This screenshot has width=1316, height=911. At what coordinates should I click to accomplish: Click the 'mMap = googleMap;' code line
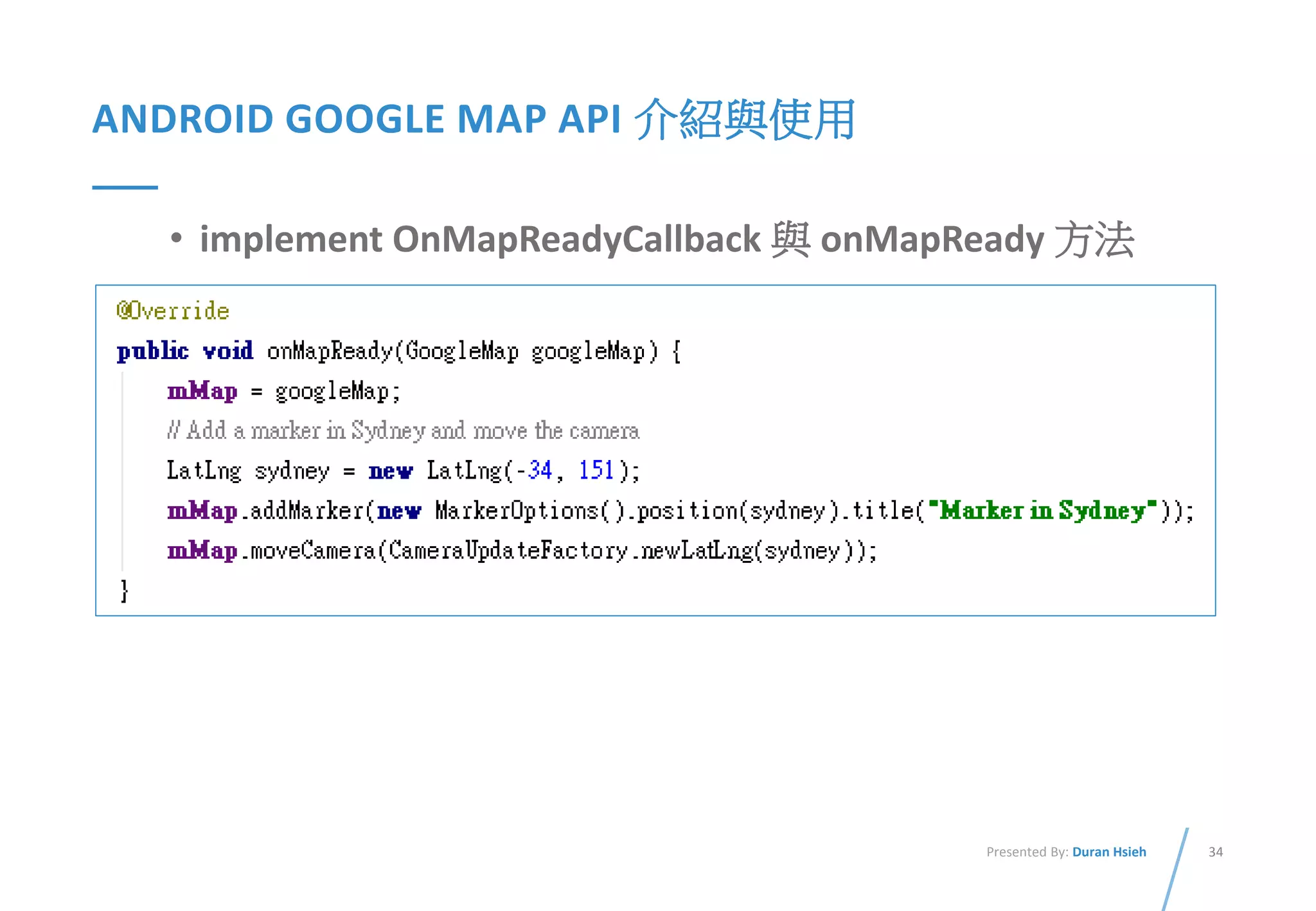(283, 391)
